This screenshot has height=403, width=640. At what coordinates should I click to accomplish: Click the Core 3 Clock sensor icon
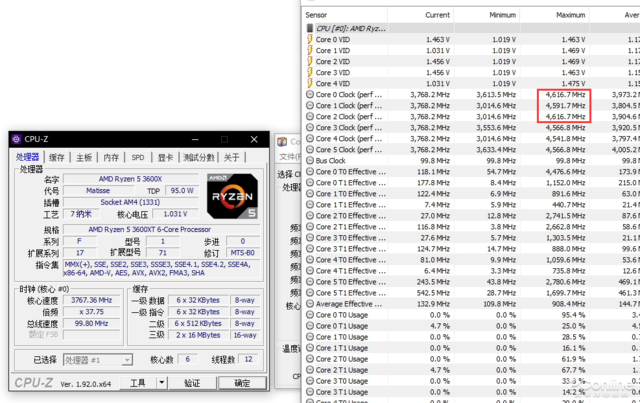(310, 127)
